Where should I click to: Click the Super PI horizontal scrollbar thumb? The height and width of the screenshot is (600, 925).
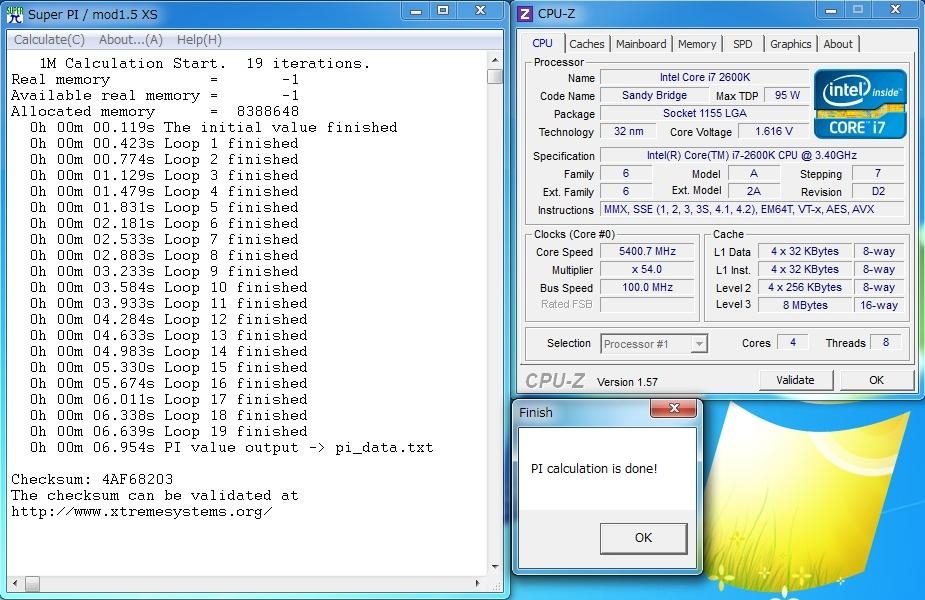point(32,583)
